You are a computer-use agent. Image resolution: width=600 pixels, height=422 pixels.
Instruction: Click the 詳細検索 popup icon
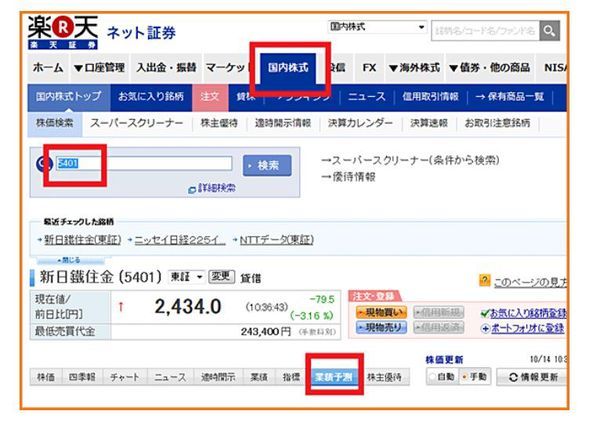(x=192, y=189)
